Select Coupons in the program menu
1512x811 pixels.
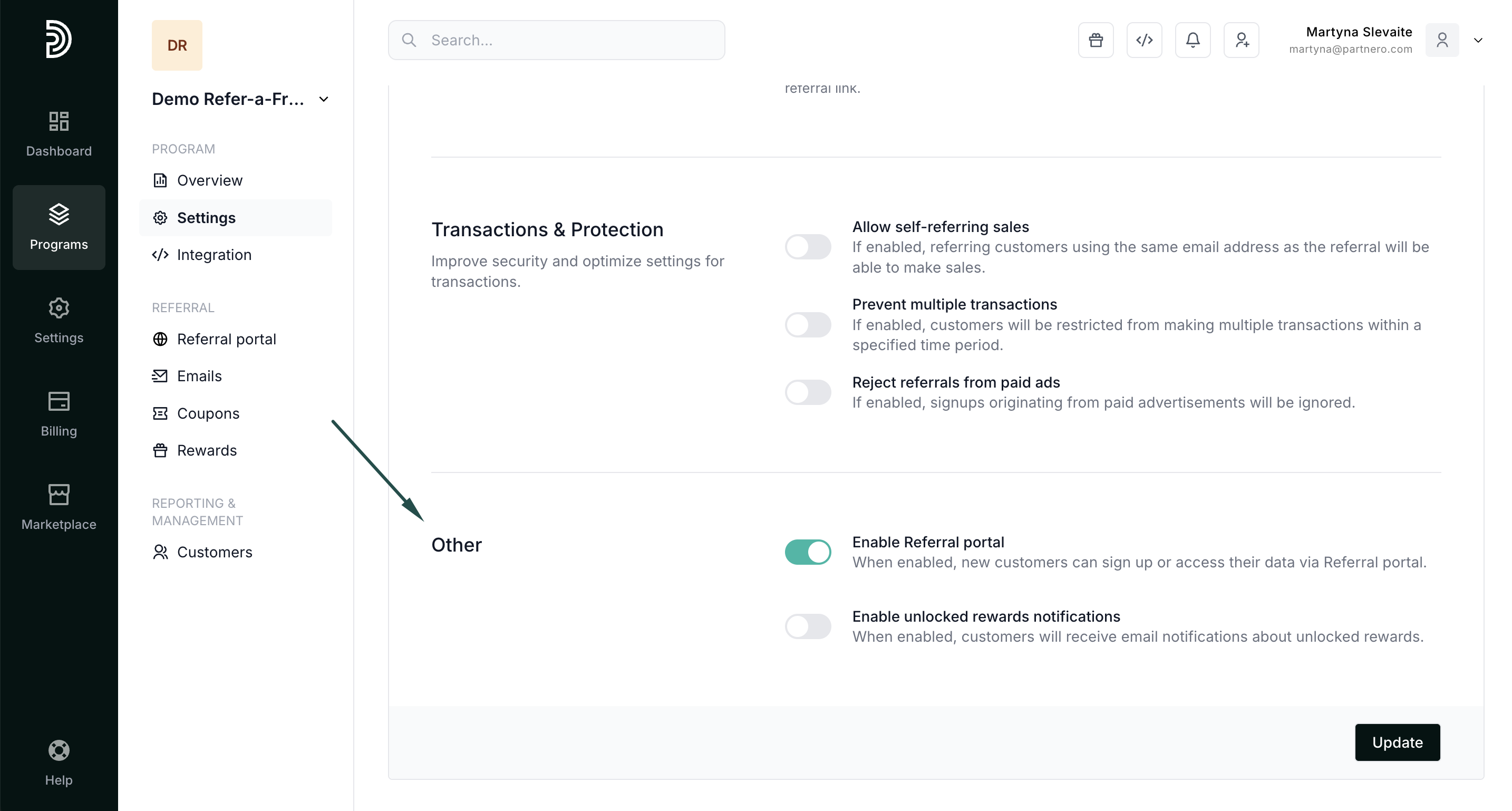(x=208, y=413)
